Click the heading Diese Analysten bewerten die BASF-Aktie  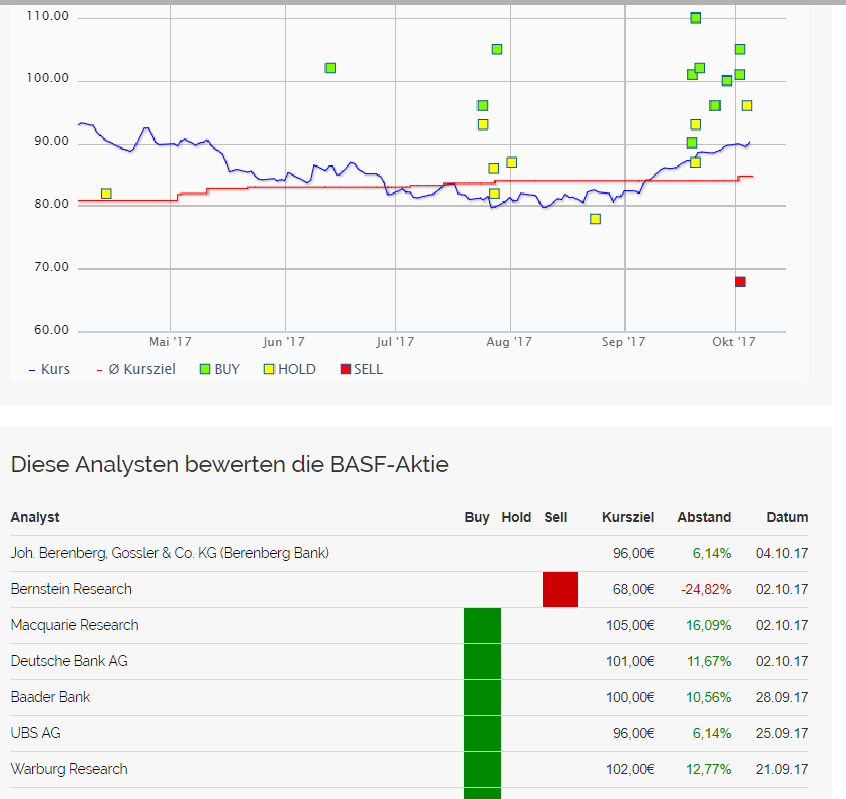229,465
